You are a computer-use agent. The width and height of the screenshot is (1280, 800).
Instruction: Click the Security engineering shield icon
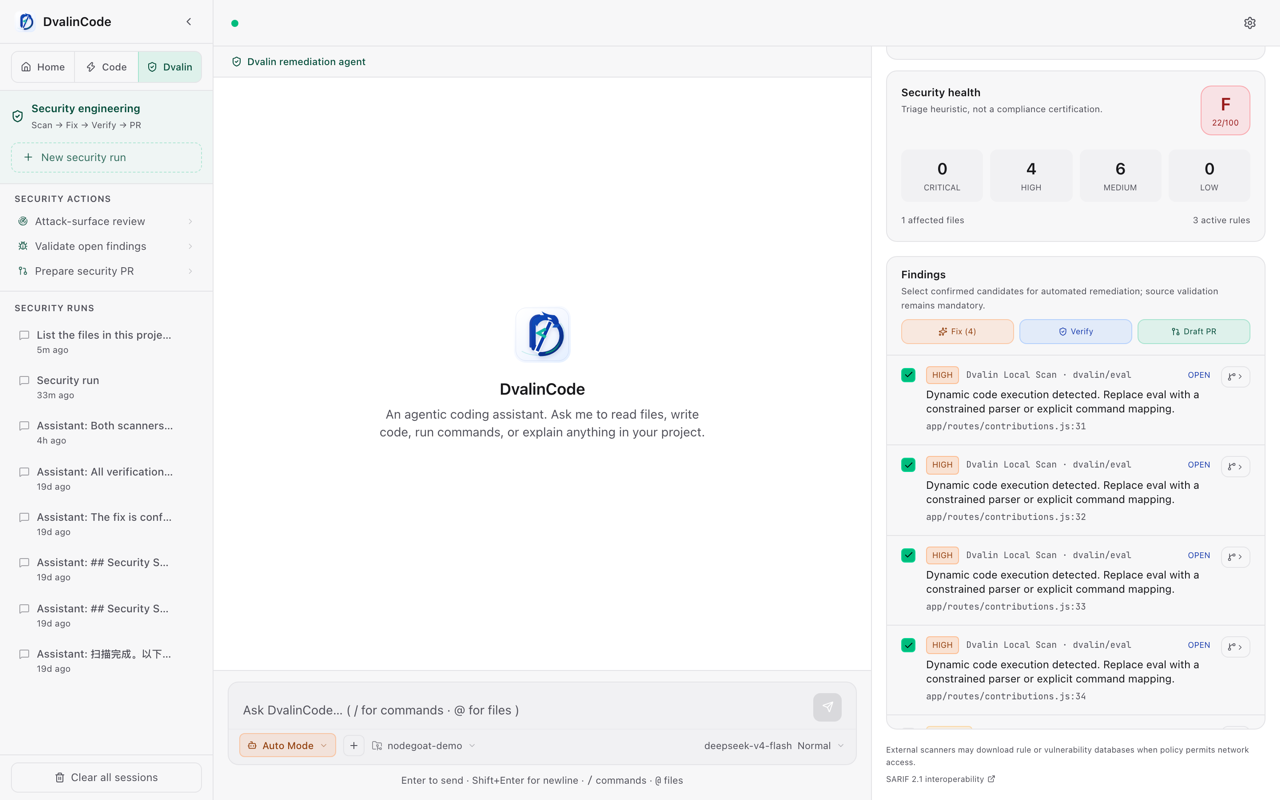[x=18, y=116]
